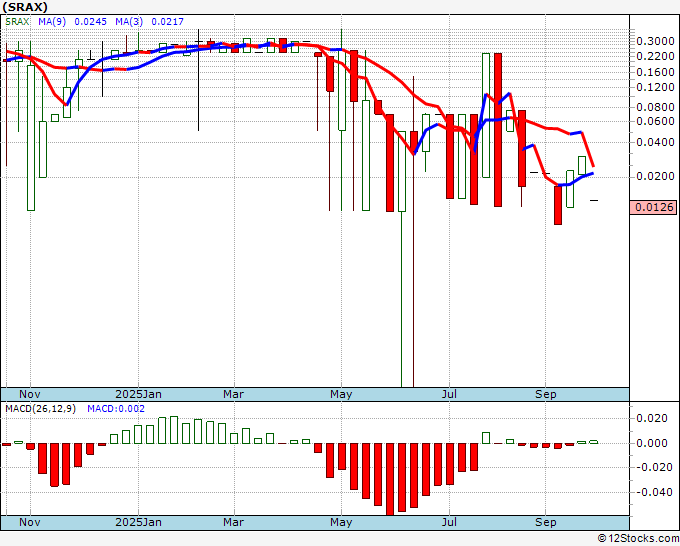Click the MA(9) value 0.0245
This screenshot has width=680, height=546.
pyautogui.click(x=90, y=21)
